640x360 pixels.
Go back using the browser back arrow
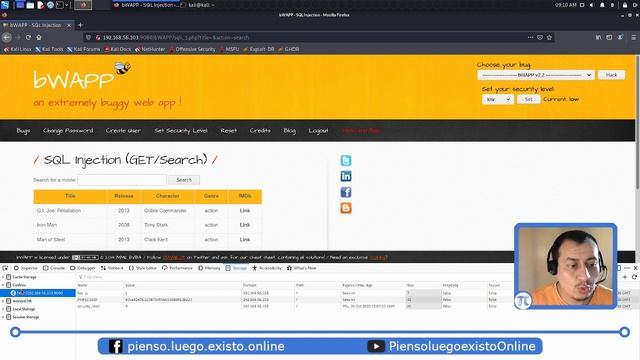tap(7, 37)
